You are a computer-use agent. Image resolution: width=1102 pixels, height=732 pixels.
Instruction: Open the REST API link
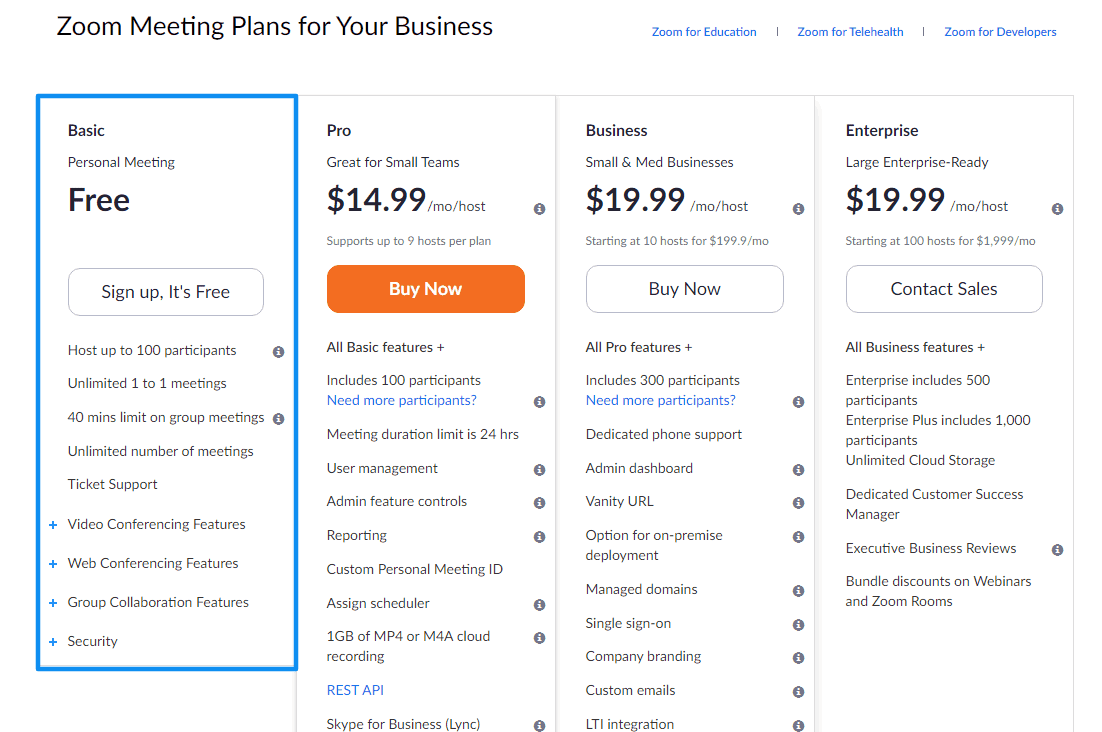point(355,690)
